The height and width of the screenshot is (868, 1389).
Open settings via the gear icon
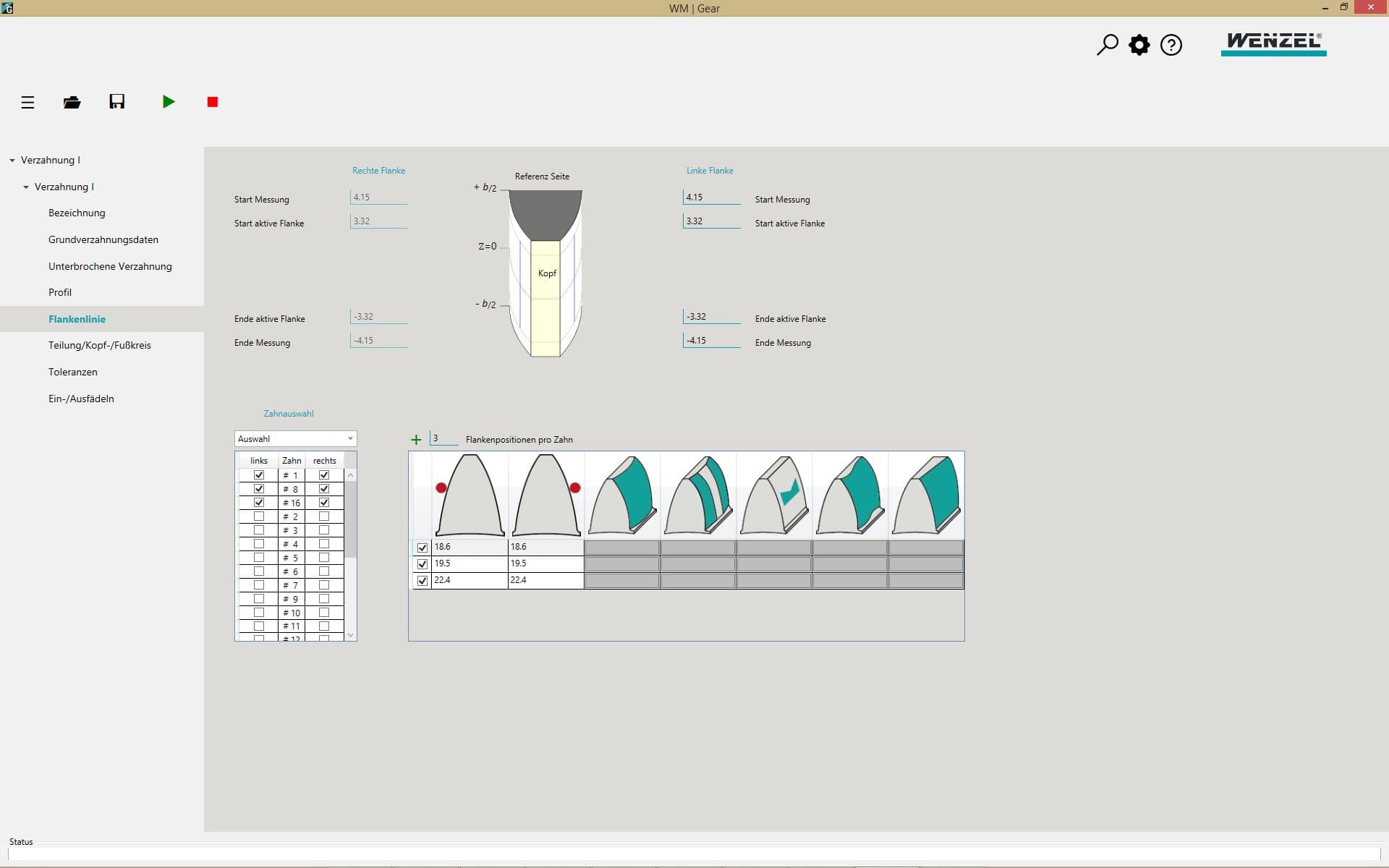point(1139,45)
